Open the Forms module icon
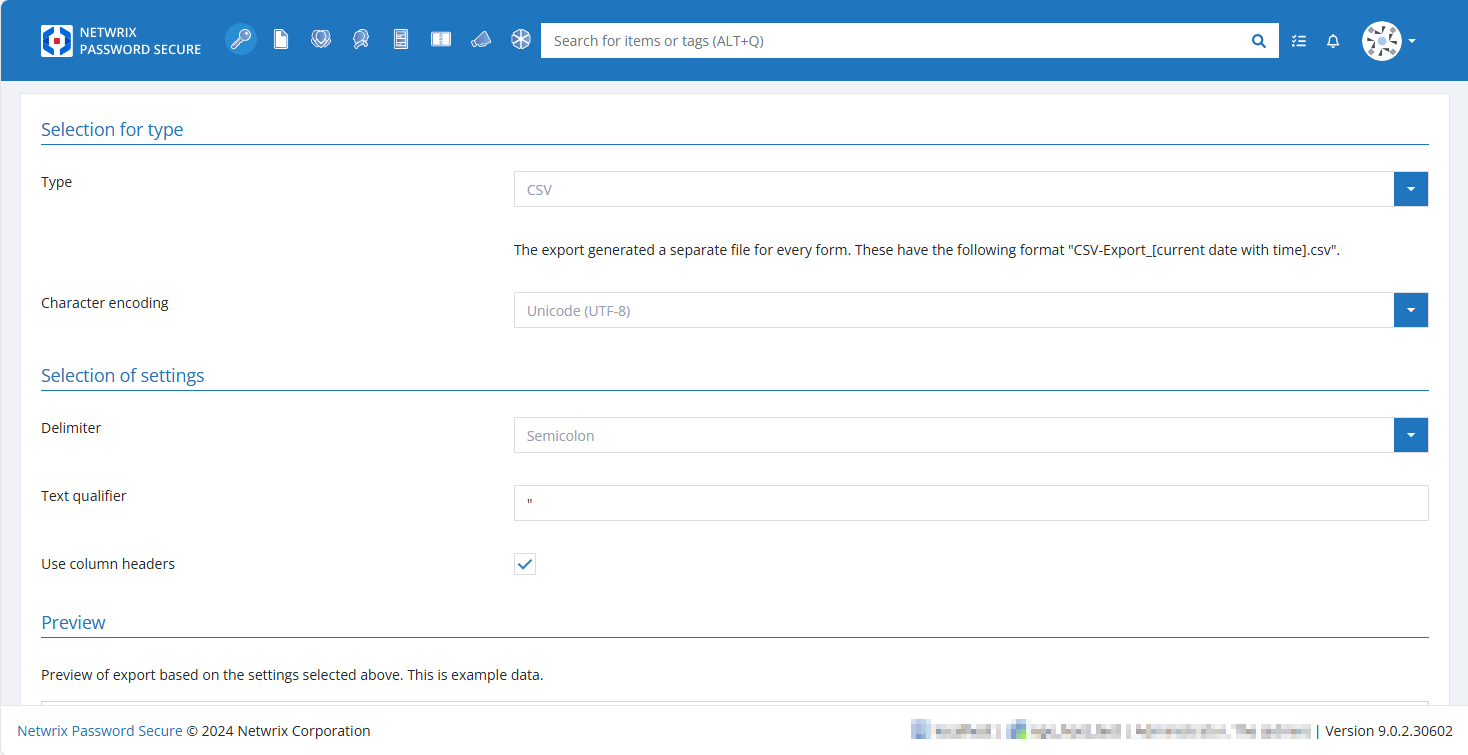Viewport: 1468px width, 755px height. 401,40
